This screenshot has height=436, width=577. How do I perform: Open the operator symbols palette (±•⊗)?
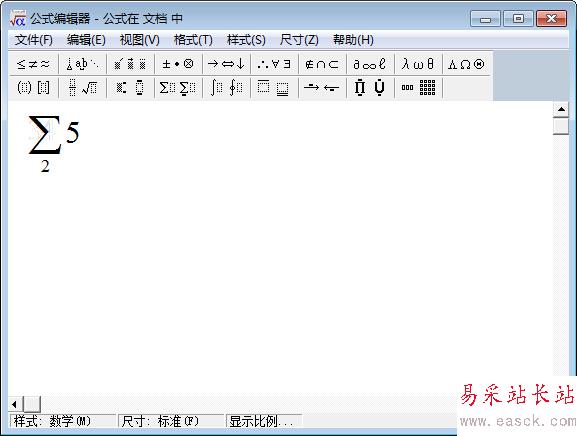point(178,64)
